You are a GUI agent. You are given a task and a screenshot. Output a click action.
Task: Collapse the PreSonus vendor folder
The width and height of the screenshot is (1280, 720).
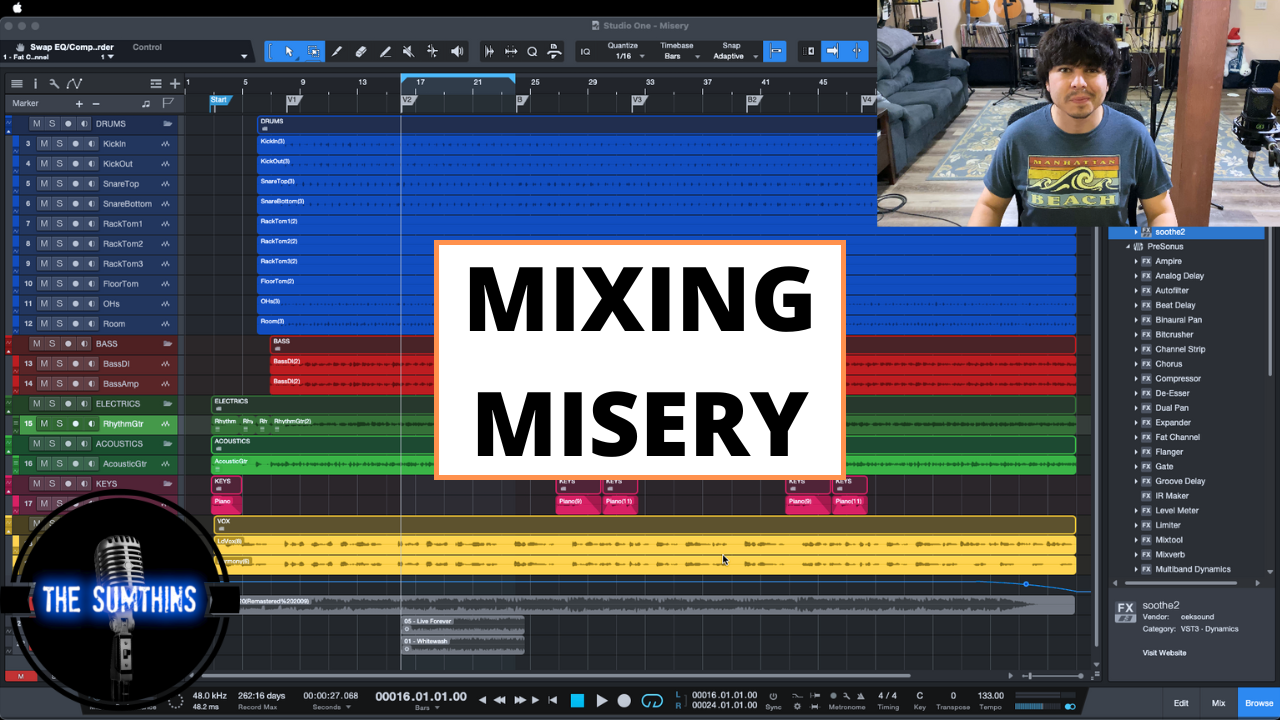coord(1128,246)
